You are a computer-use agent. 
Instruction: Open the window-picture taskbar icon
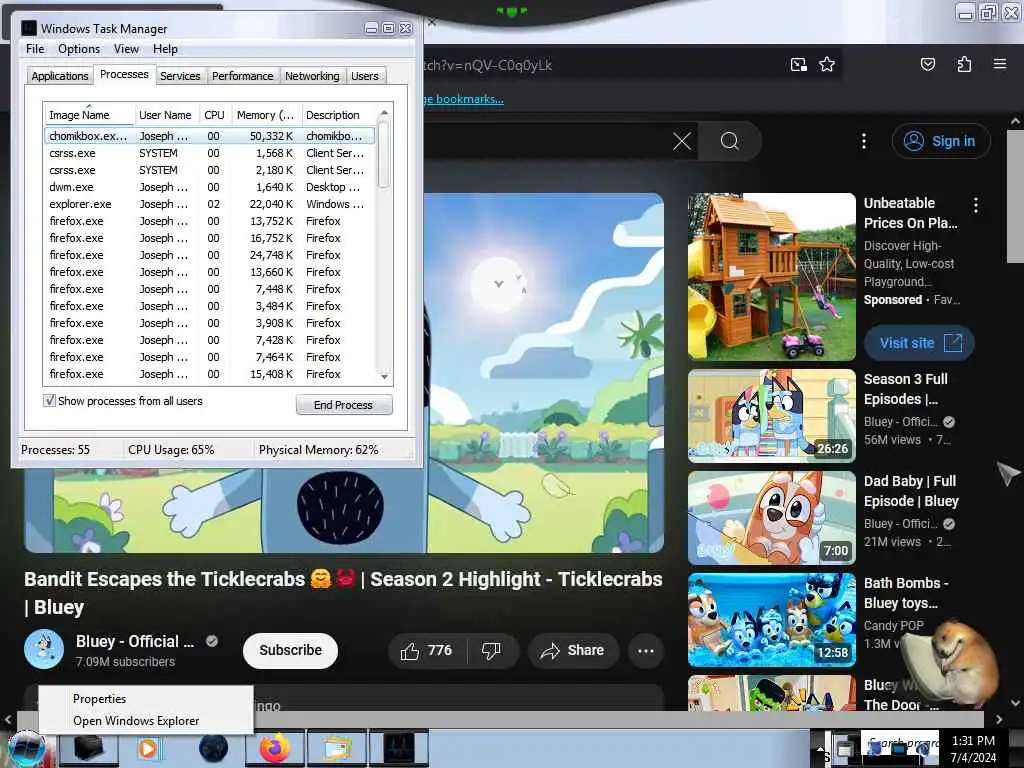tap(337, 748)
